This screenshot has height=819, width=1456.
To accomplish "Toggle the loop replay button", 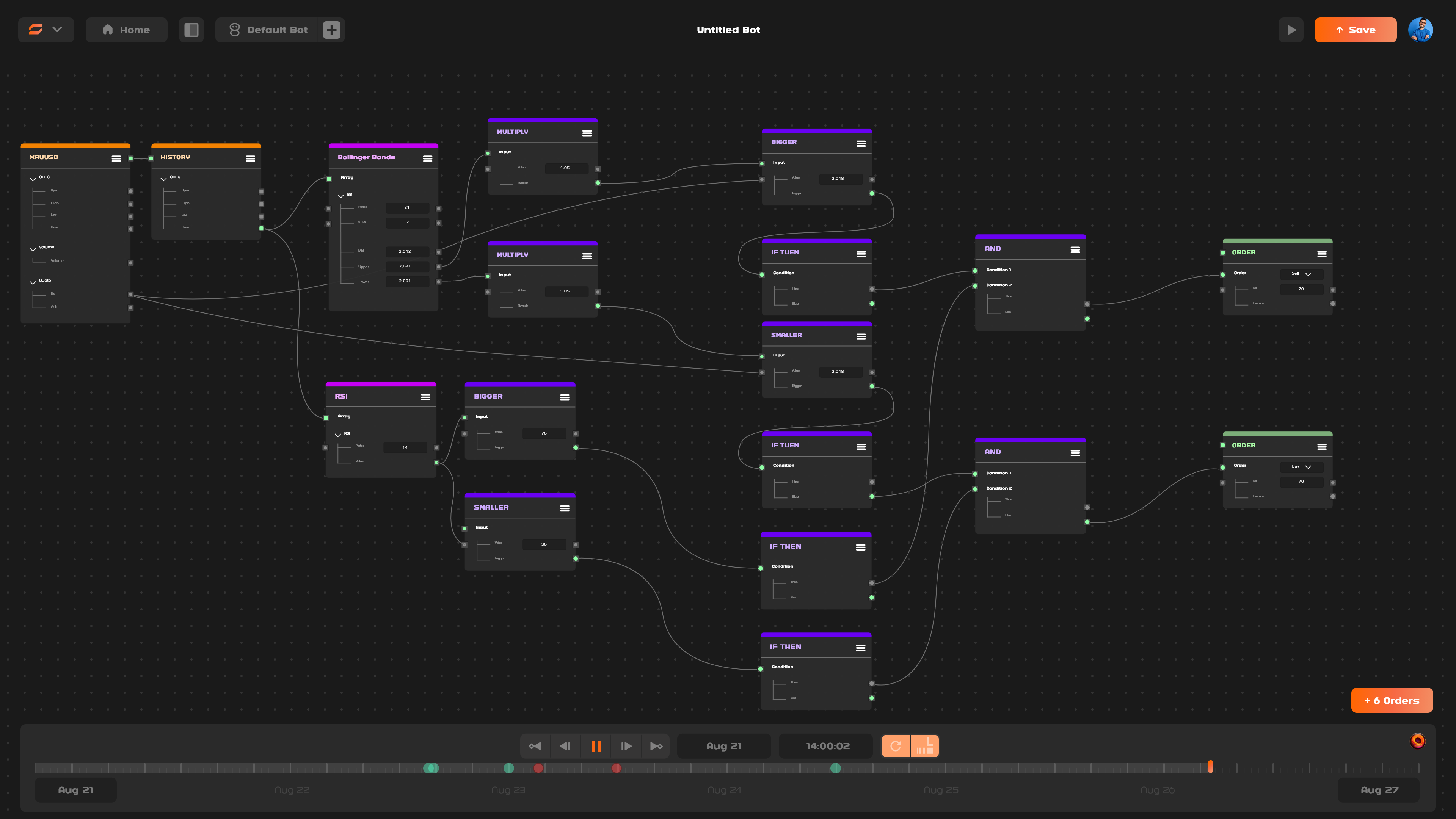I will [x=895, y=746].
